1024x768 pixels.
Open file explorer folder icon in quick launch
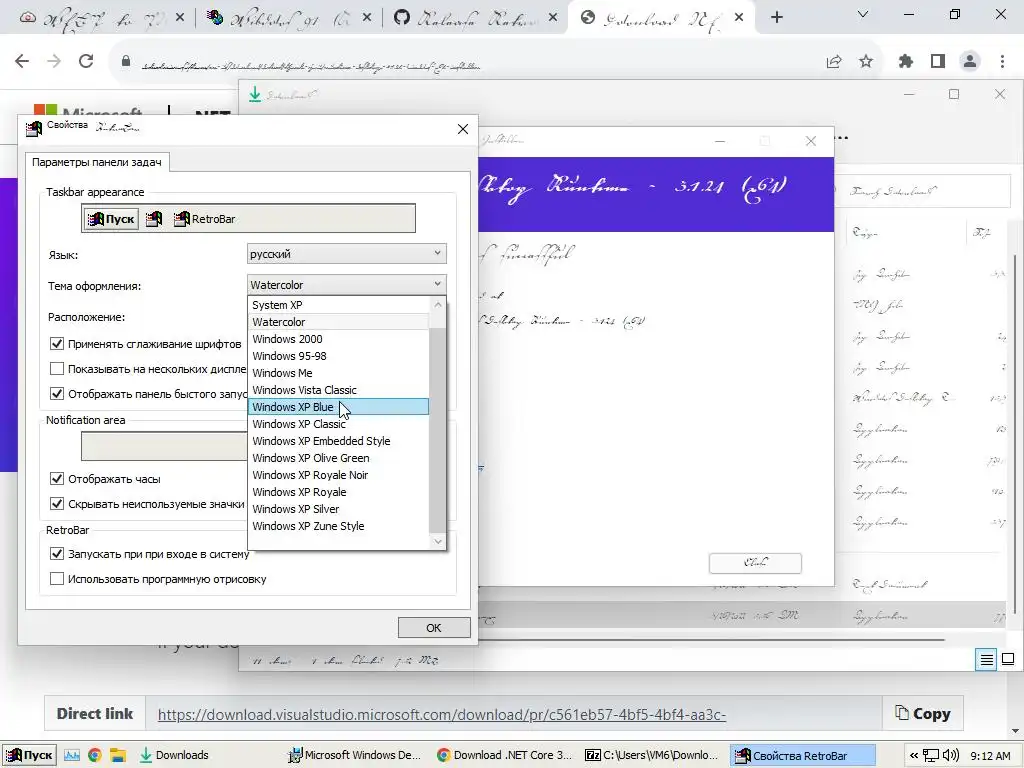(x=118, y=756)
